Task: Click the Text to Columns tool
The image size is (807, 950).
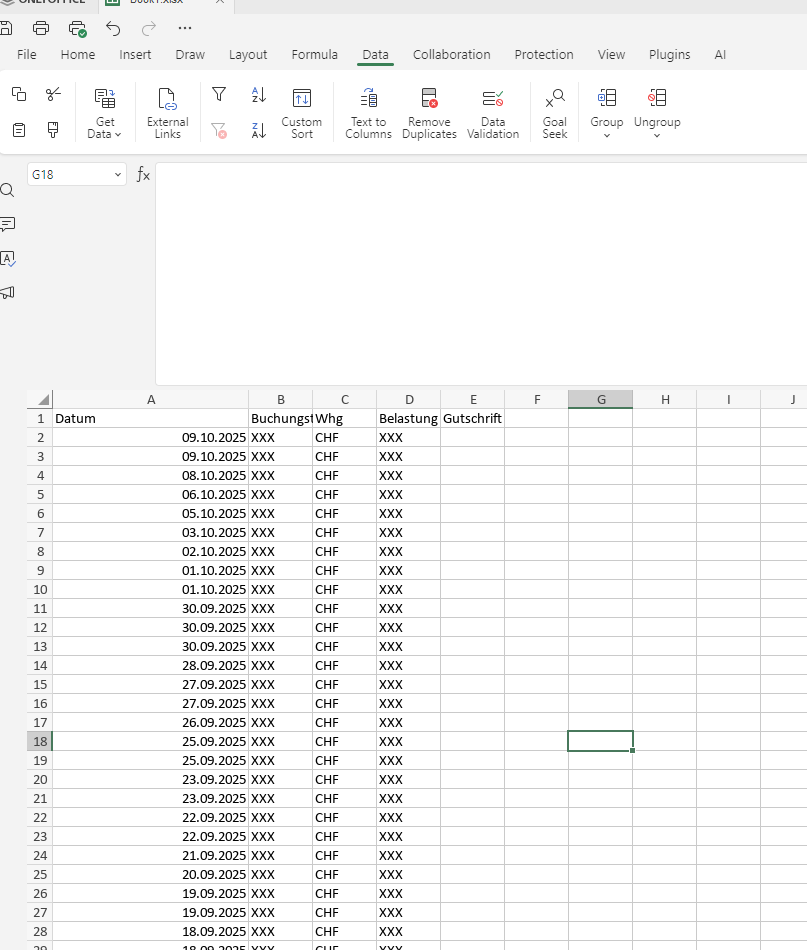Action: point(368,112)
